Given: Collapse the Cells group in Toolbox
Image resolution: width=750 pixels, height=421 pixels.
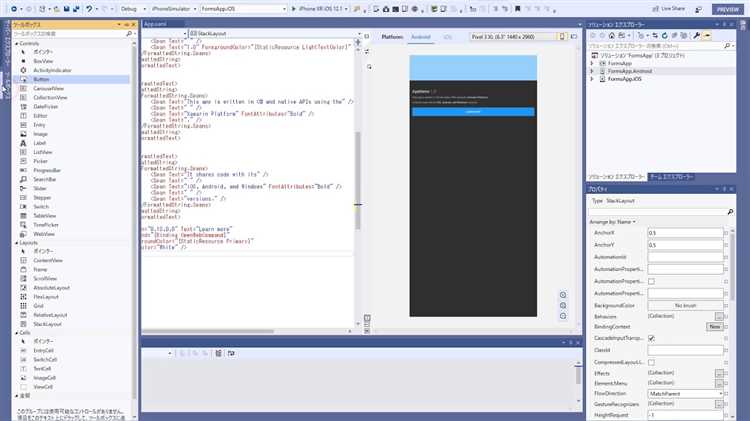Looking at the screenshot, I should 17,332.
